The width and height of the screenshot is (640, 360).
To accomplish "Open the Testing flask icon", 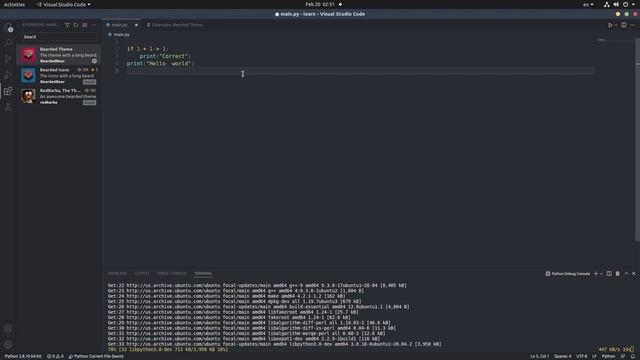I will tap(8, 107).
